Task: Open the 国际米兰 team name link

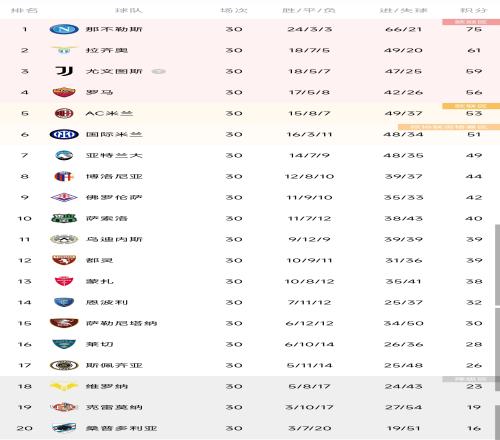Action: 114,134
